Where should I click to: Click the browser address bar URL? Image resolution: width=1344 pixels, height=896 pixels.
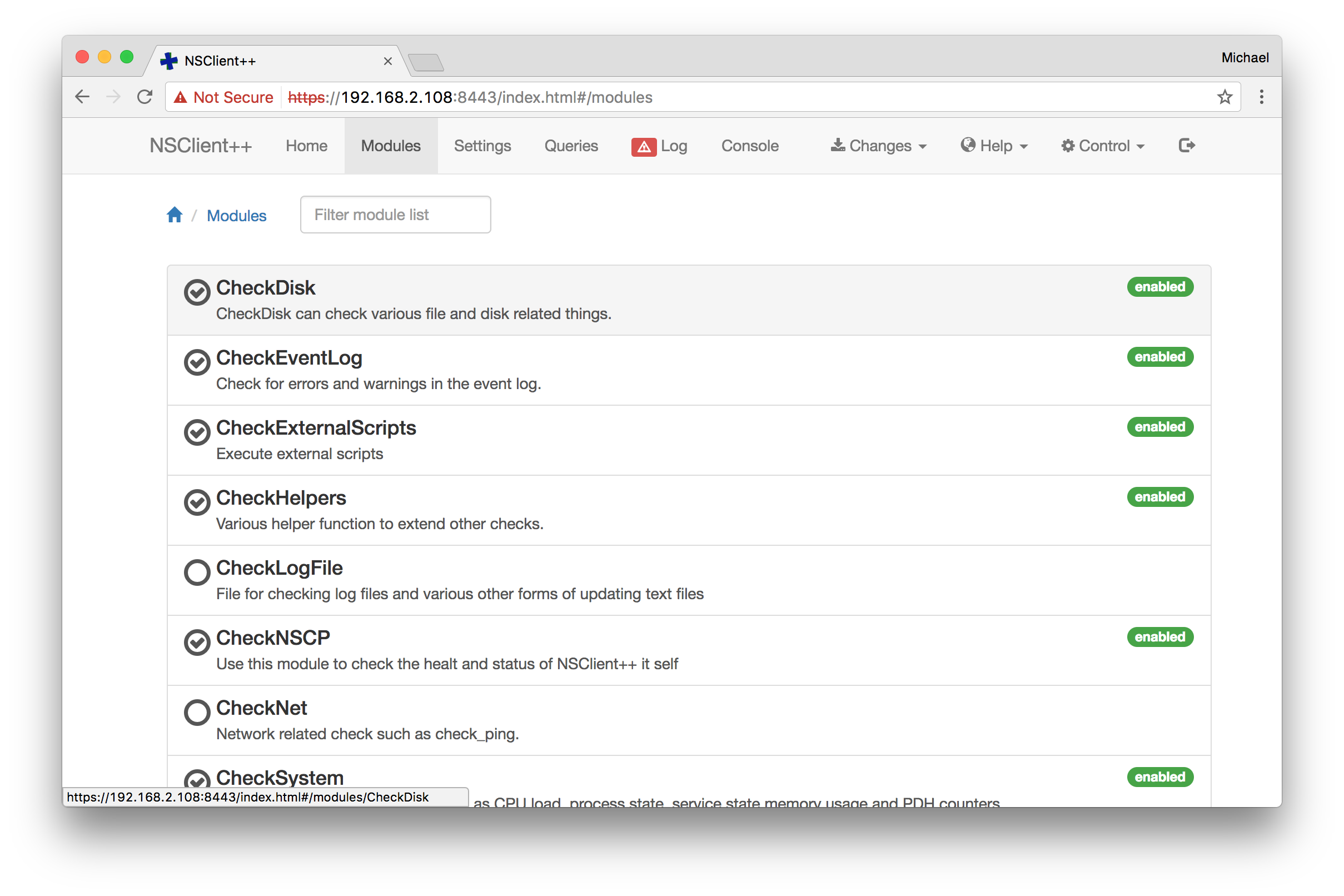click(x=470, y=98)
